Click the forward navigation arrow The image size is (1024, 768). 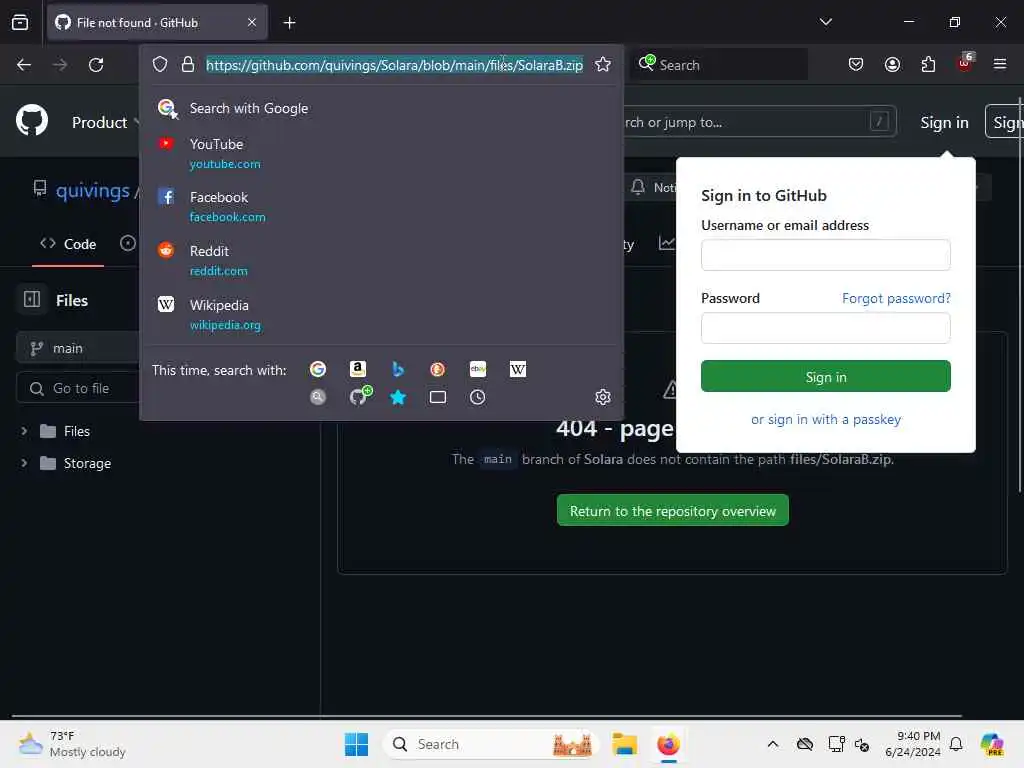[60, 65]
